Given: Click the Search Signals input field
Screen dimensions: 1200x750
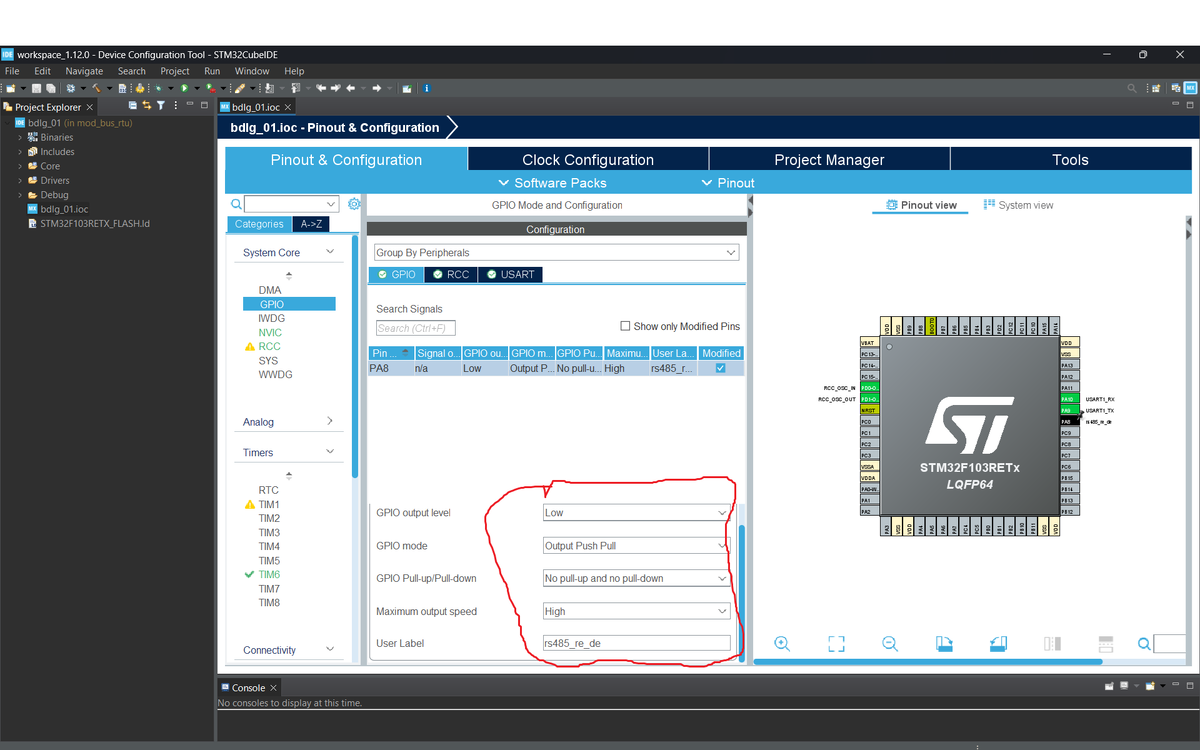Looking at the screenshot, I should point(416,328).
